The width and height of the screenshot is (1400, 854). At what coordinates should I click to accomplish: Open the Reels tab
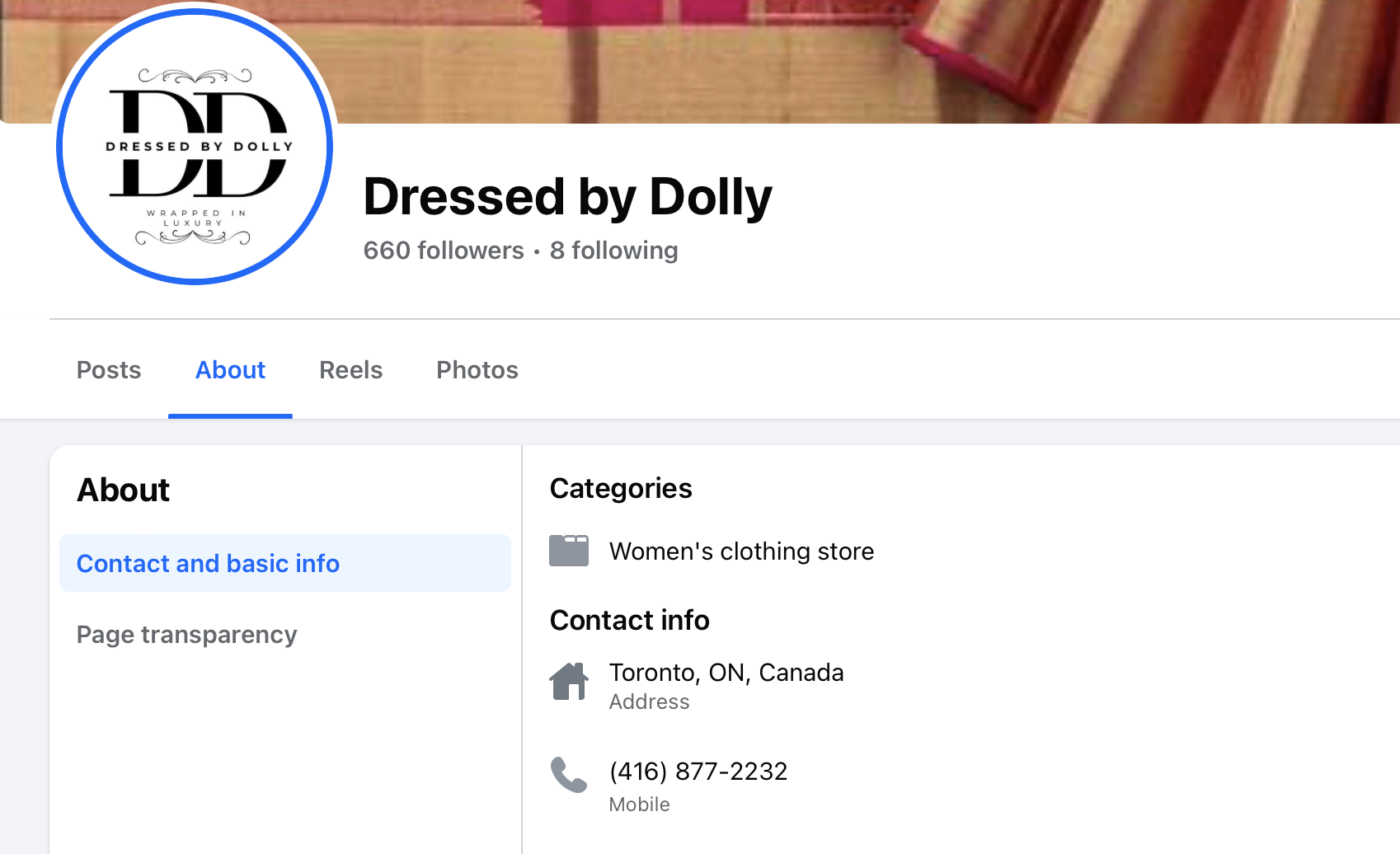(350, 370)
